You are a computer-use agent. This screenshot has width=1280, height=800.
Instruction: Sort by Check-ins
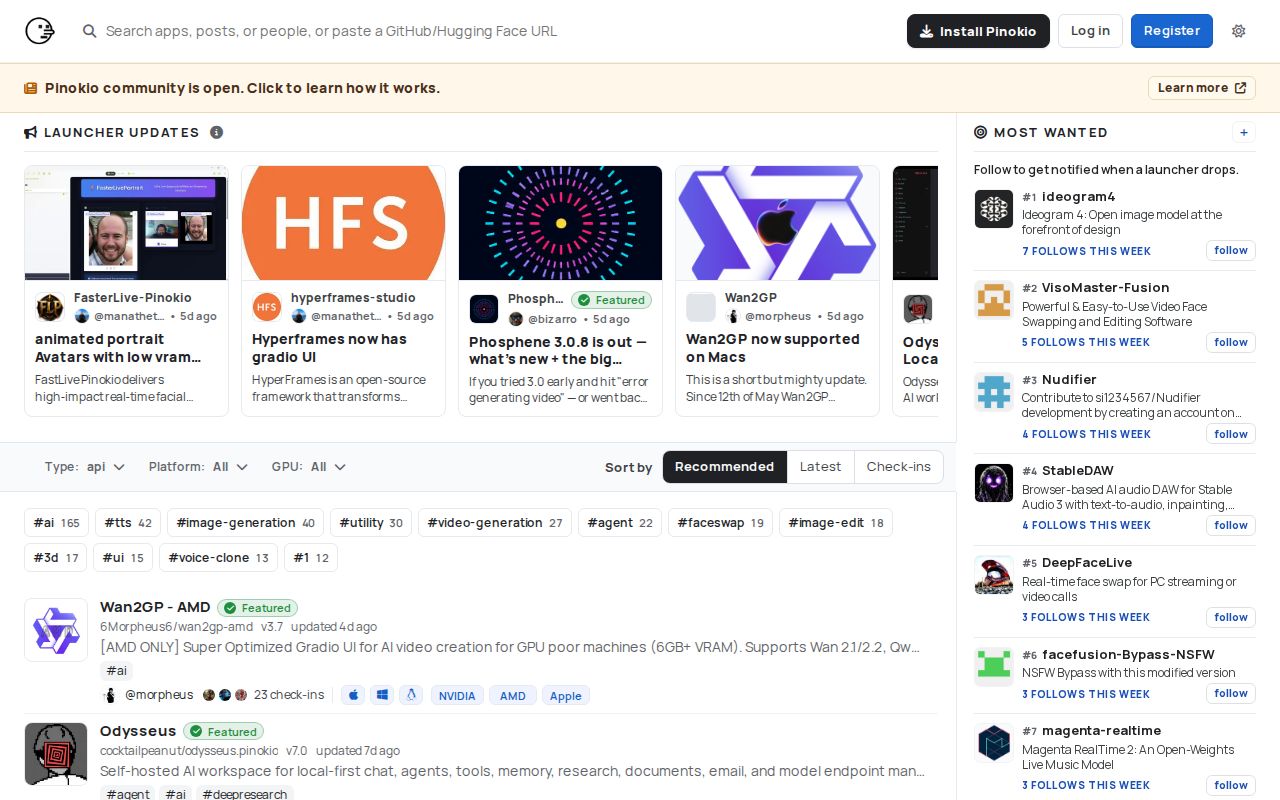coord(898,467)
